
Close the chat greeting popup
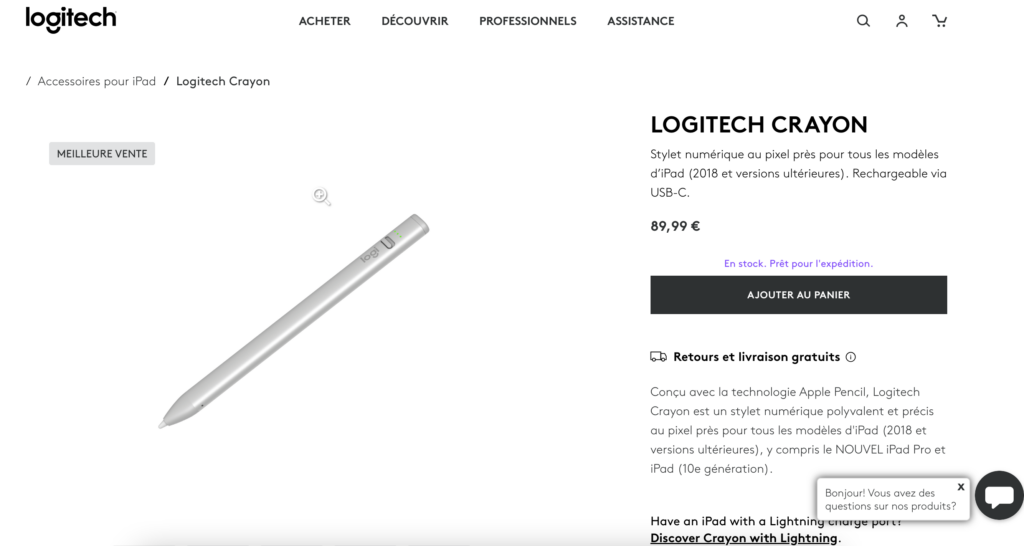(961, 487)
